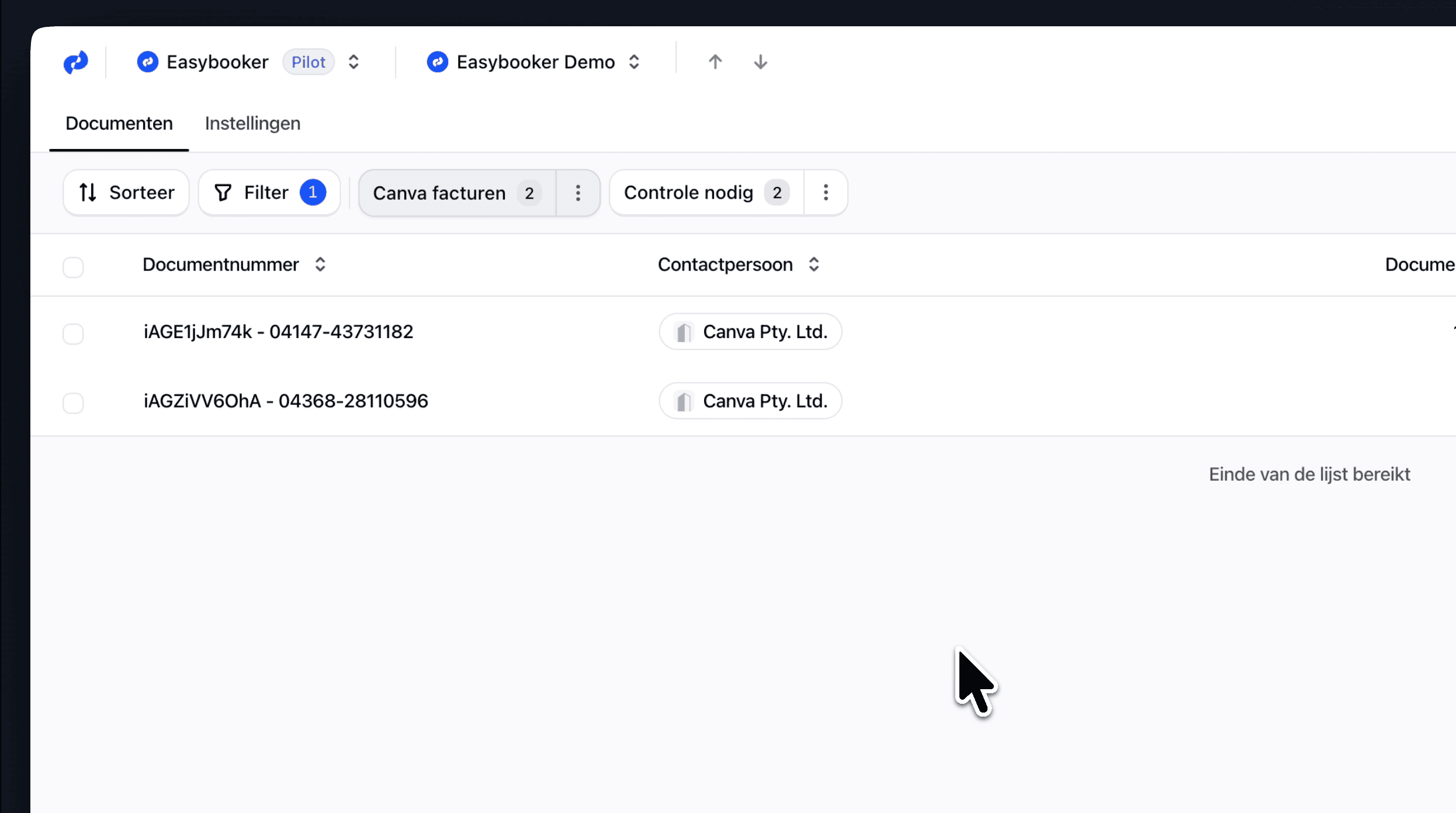Viewport: 1456px width, 813px height.
Task: Click the up arrow navigation icon
Action: 715,62
